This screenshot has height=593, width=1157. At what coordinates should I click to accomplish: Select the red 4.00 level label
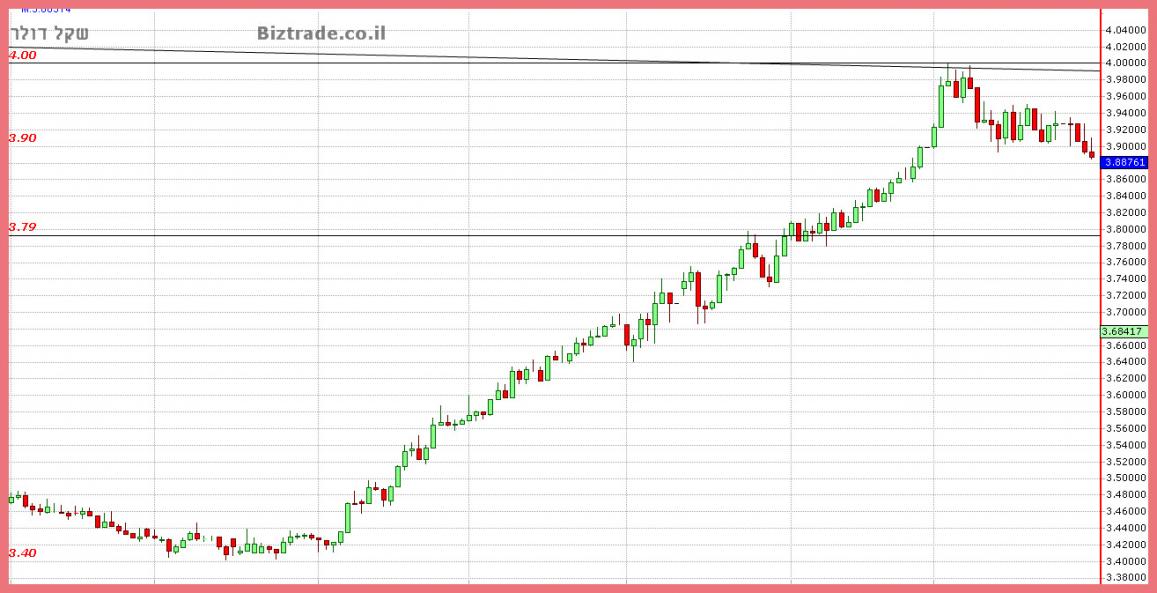(x=22, y=56)
